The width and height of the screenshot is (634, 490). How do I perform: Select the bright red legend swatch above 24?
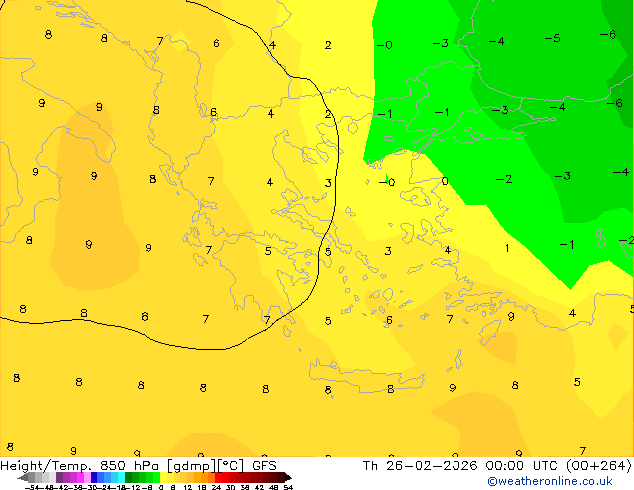tap(218, 477)
